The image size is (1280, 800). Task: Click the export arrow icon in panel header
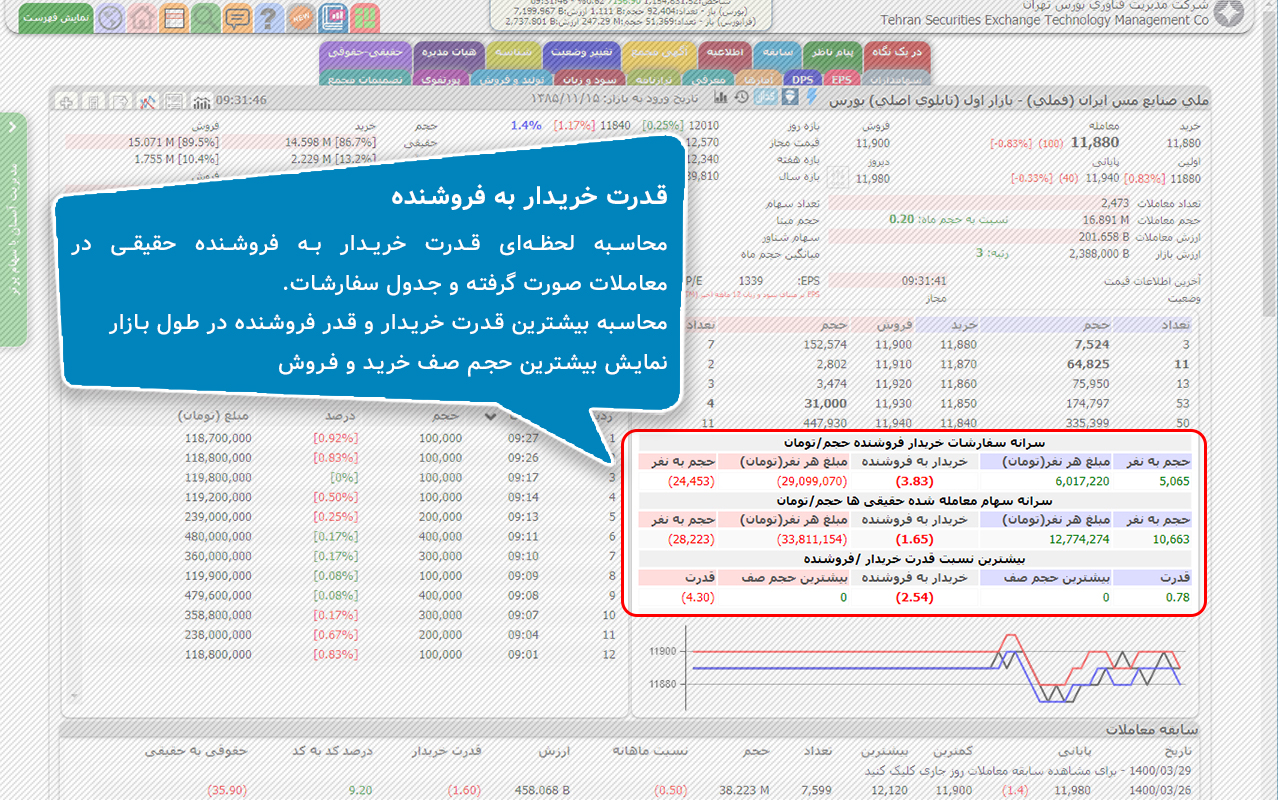tap(120, 102)
